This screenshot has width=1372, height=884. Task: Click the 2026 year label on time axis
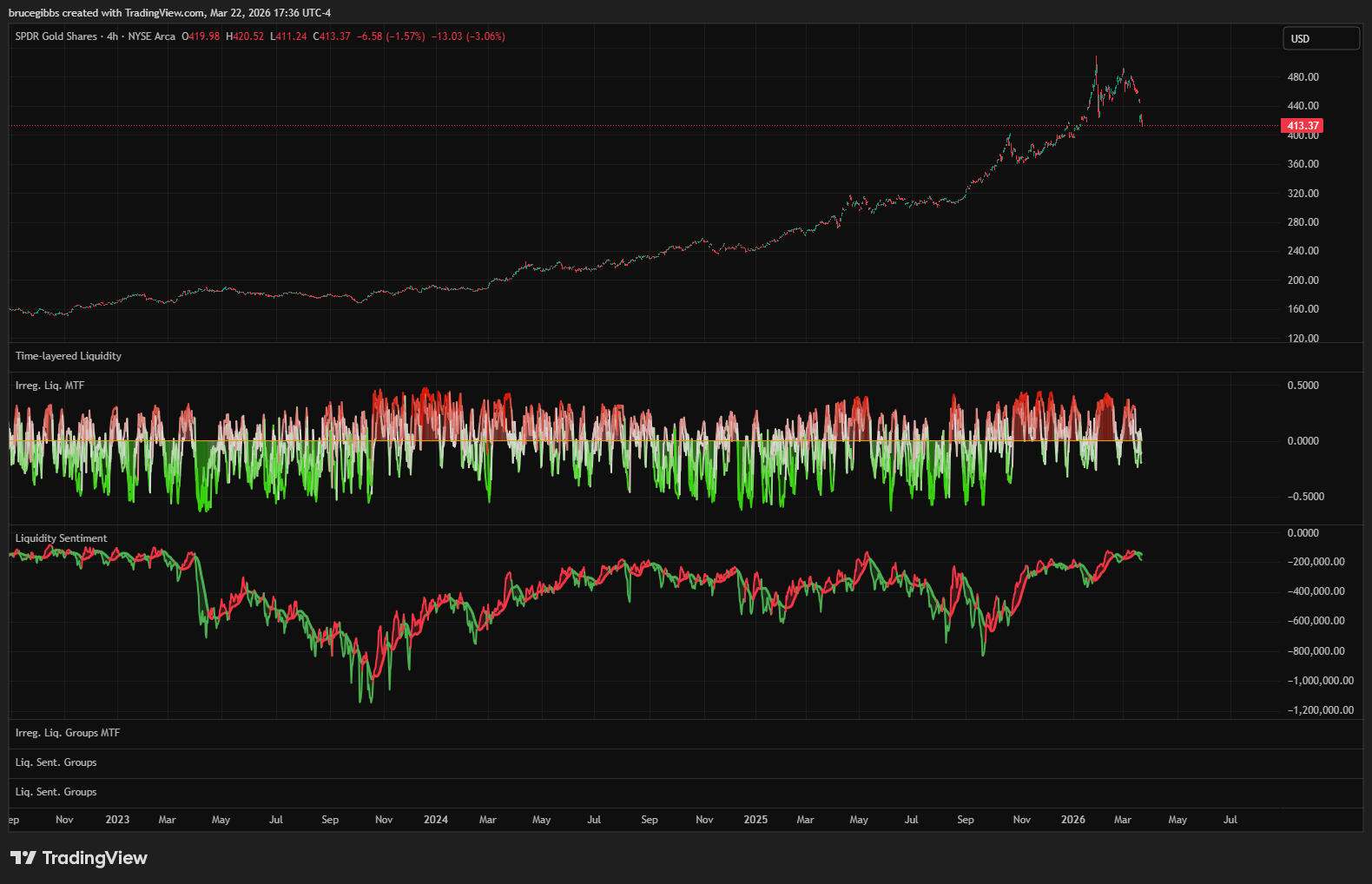(x=1073, y=820)
